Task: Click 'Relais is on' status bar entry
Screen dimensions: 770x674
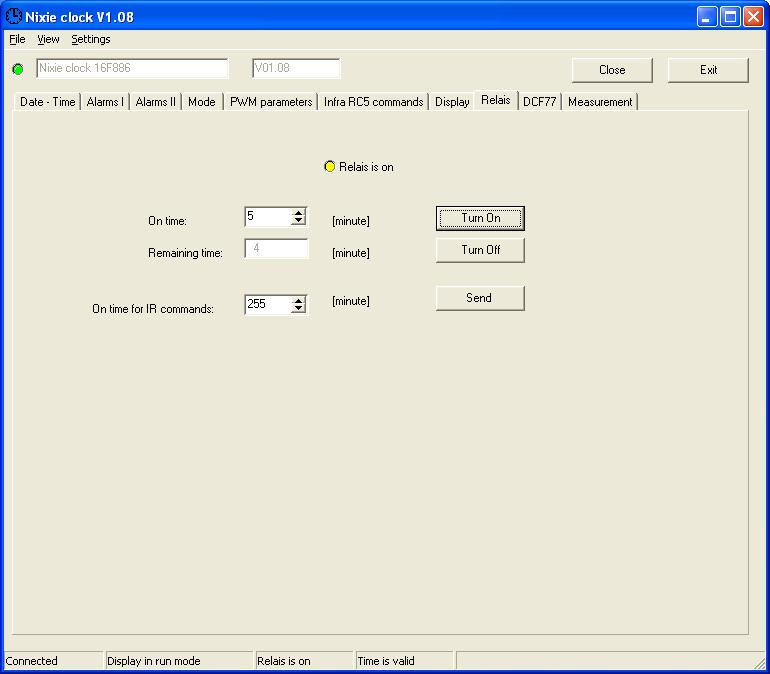Action: coord(304,661)
